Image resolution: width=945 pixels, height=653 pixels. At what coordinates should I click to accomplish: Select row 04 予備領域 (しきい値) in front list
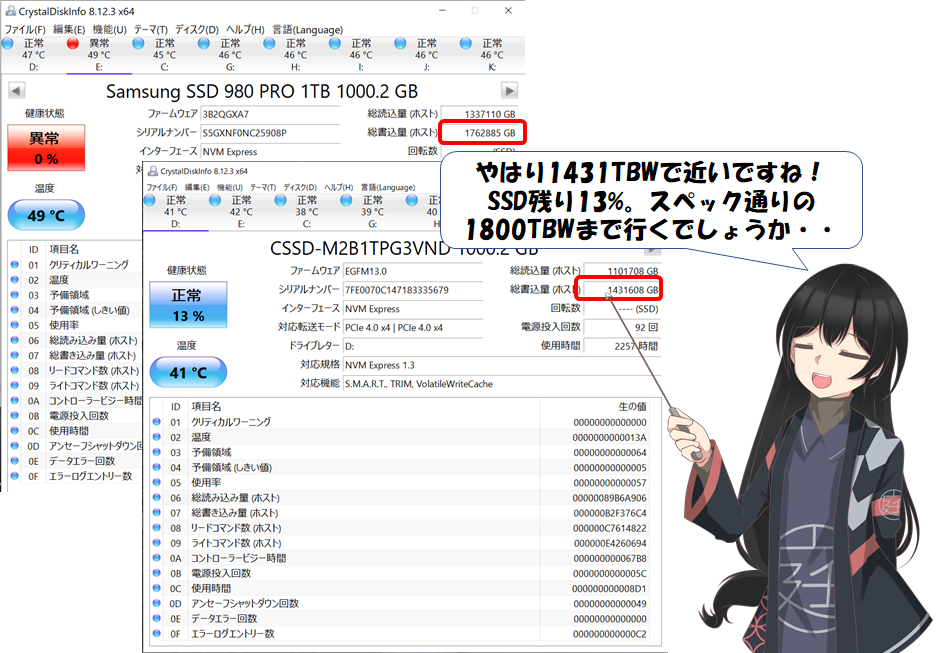(x=400, y=467)
